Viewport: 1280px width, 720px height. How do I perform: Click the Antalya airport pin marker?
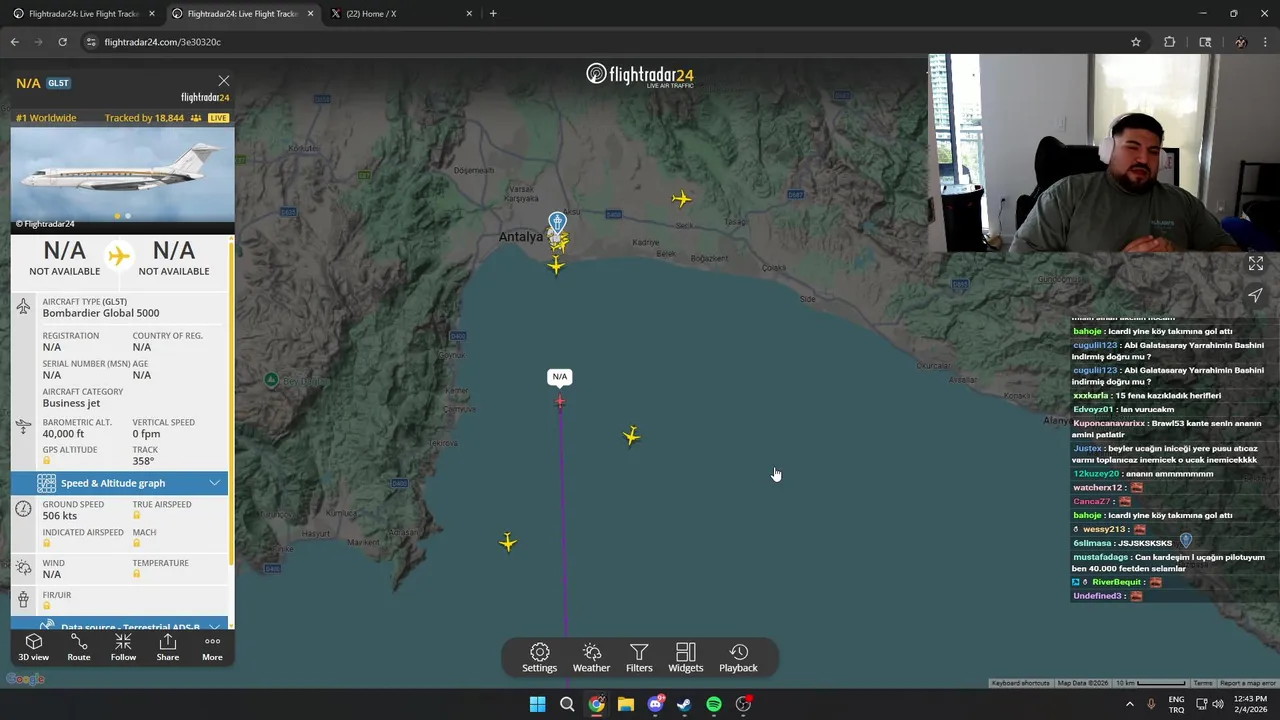[x=557, y=222]
